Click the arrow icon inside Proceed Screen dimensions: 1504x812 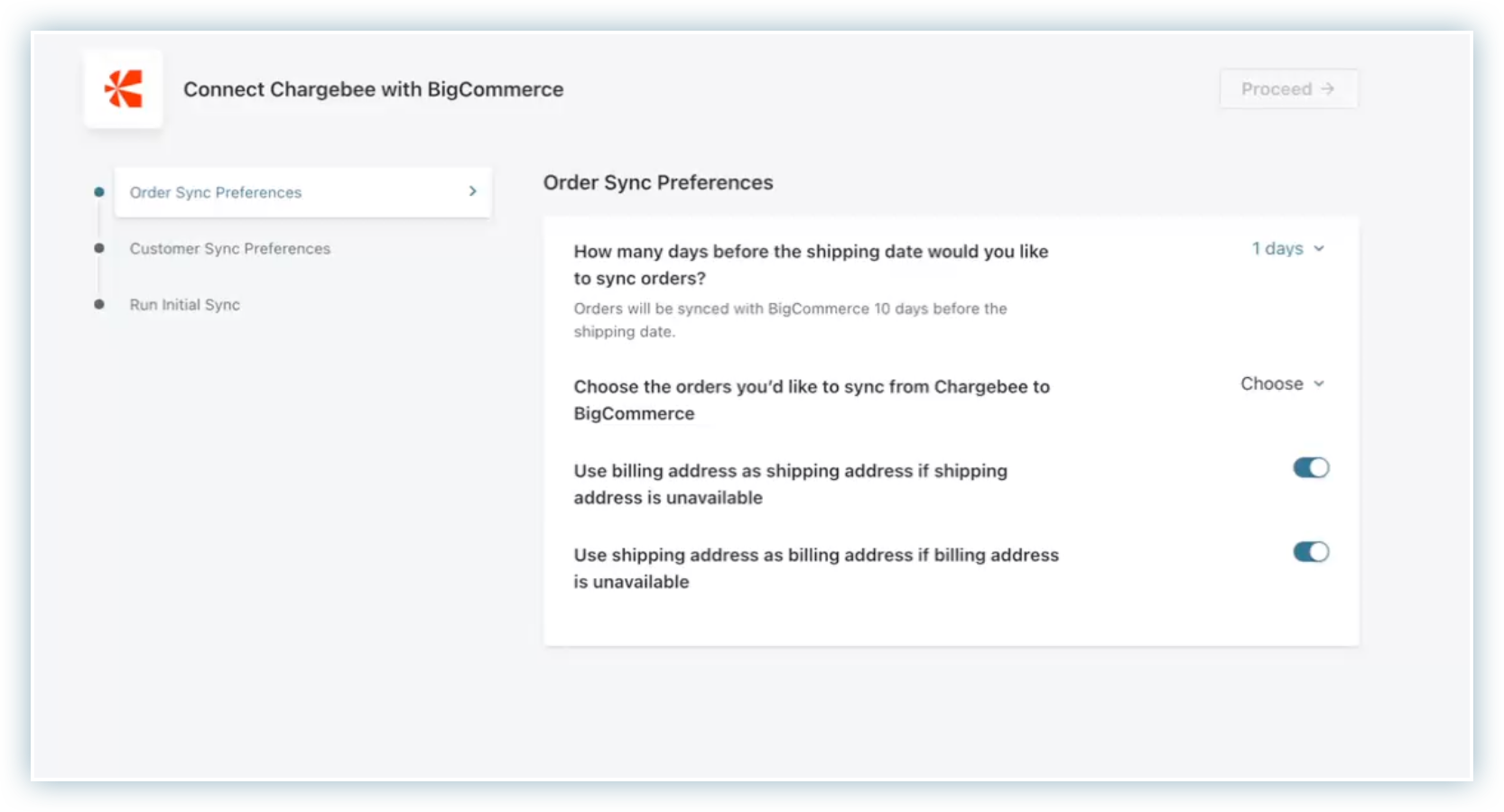tap(1327, 88)
